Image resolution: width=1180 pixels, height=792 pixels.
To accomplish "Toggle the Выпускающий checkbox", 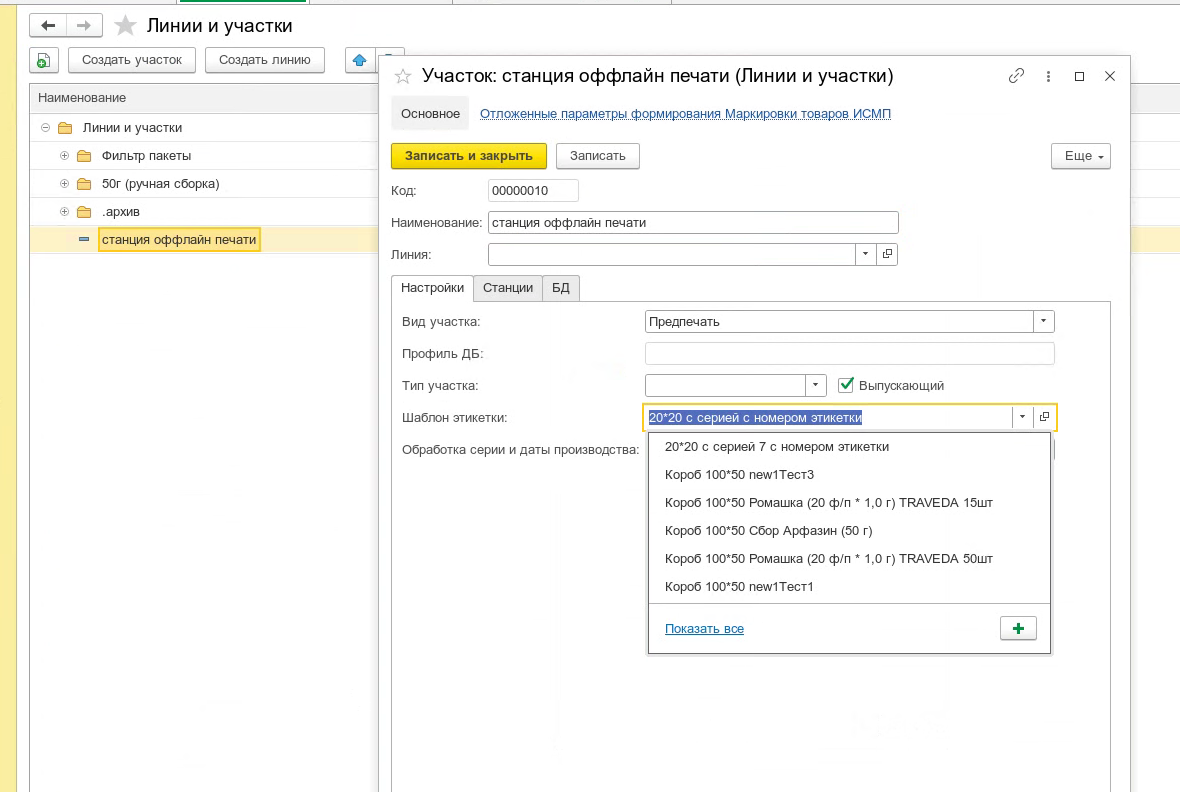I will [846, 385].
